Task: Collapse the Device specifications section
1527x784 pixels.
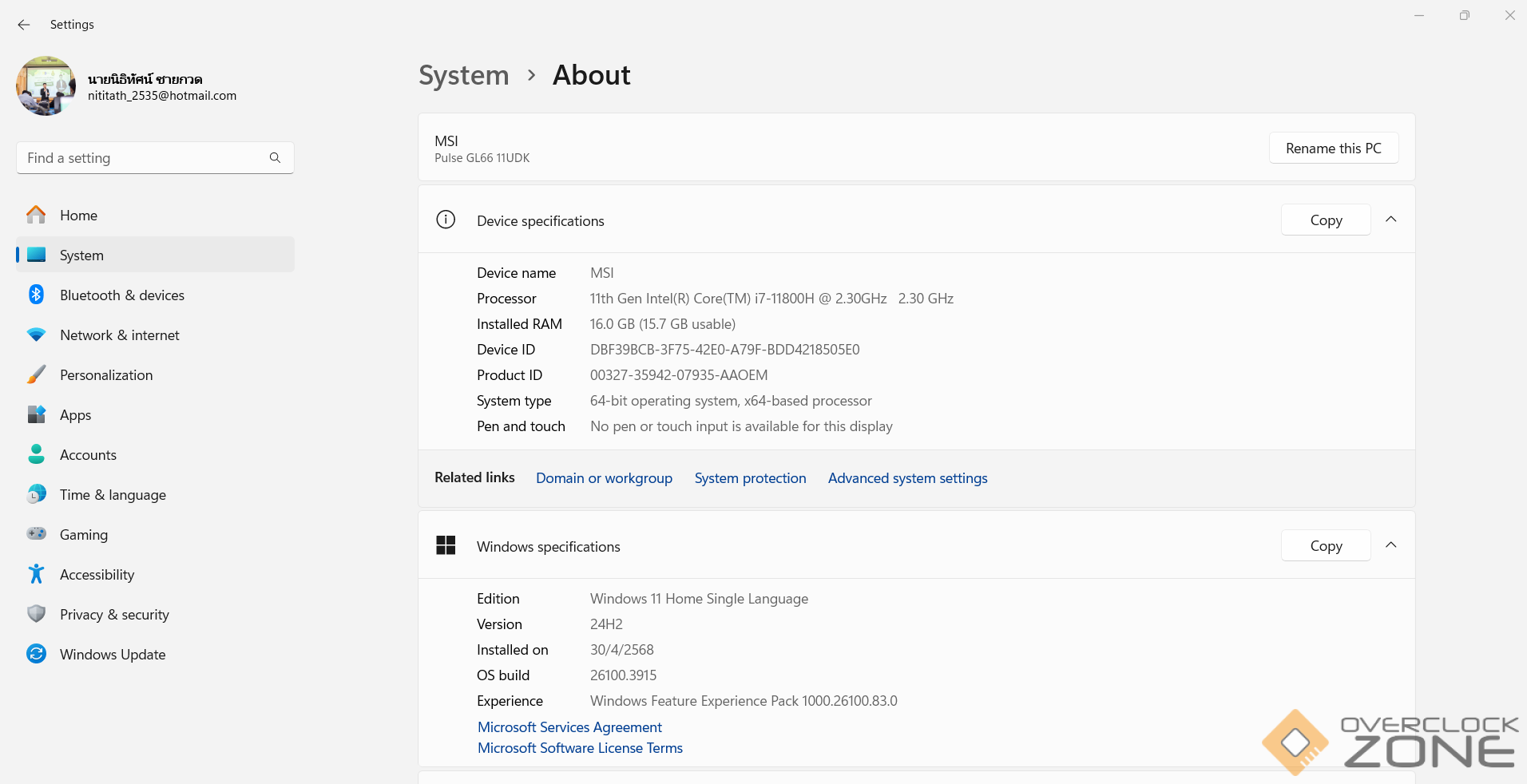Action: (x=1390, y=220)
